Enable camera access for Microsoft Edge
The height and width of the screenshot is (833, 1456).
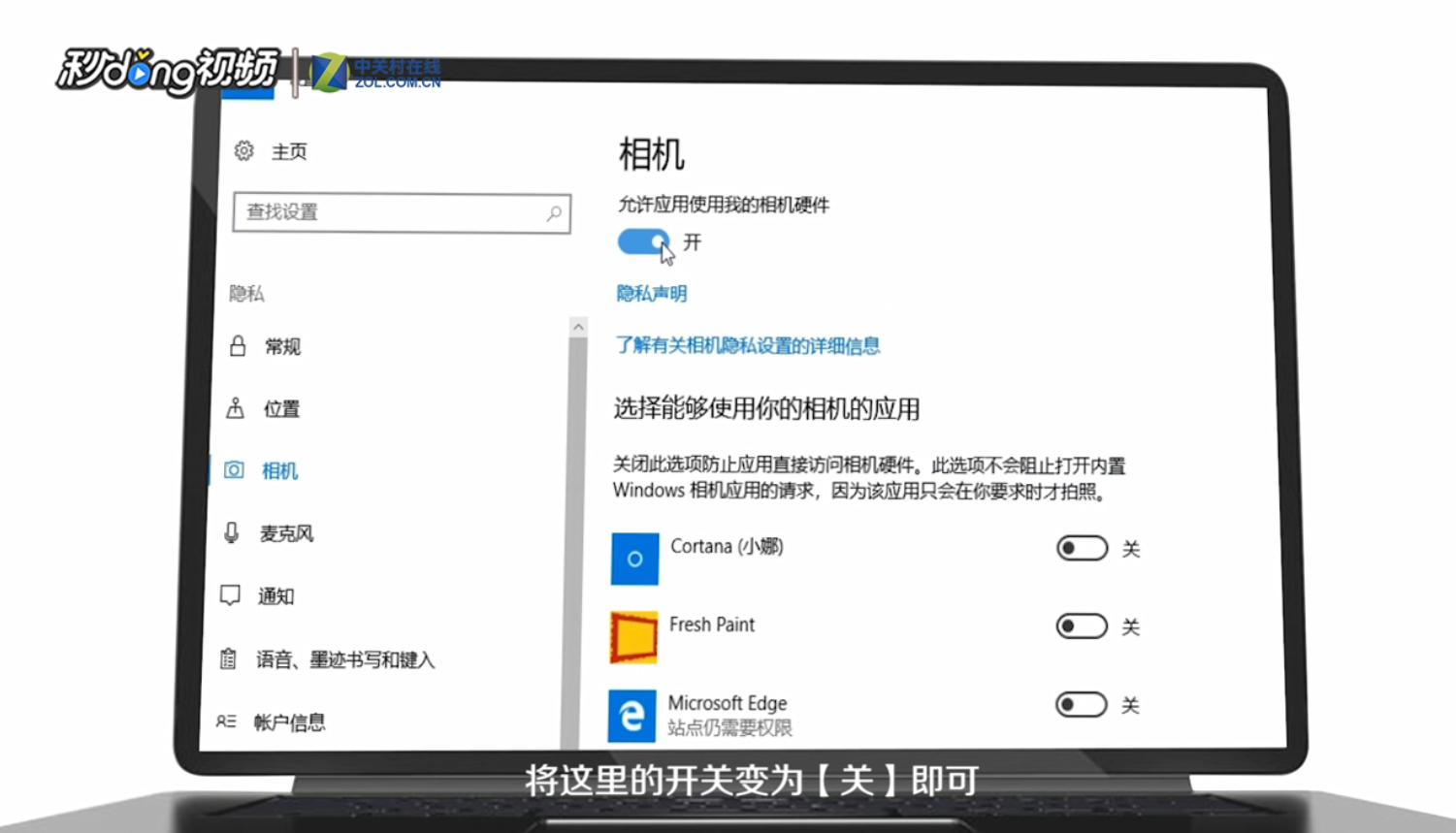(x=1081, y=704)
